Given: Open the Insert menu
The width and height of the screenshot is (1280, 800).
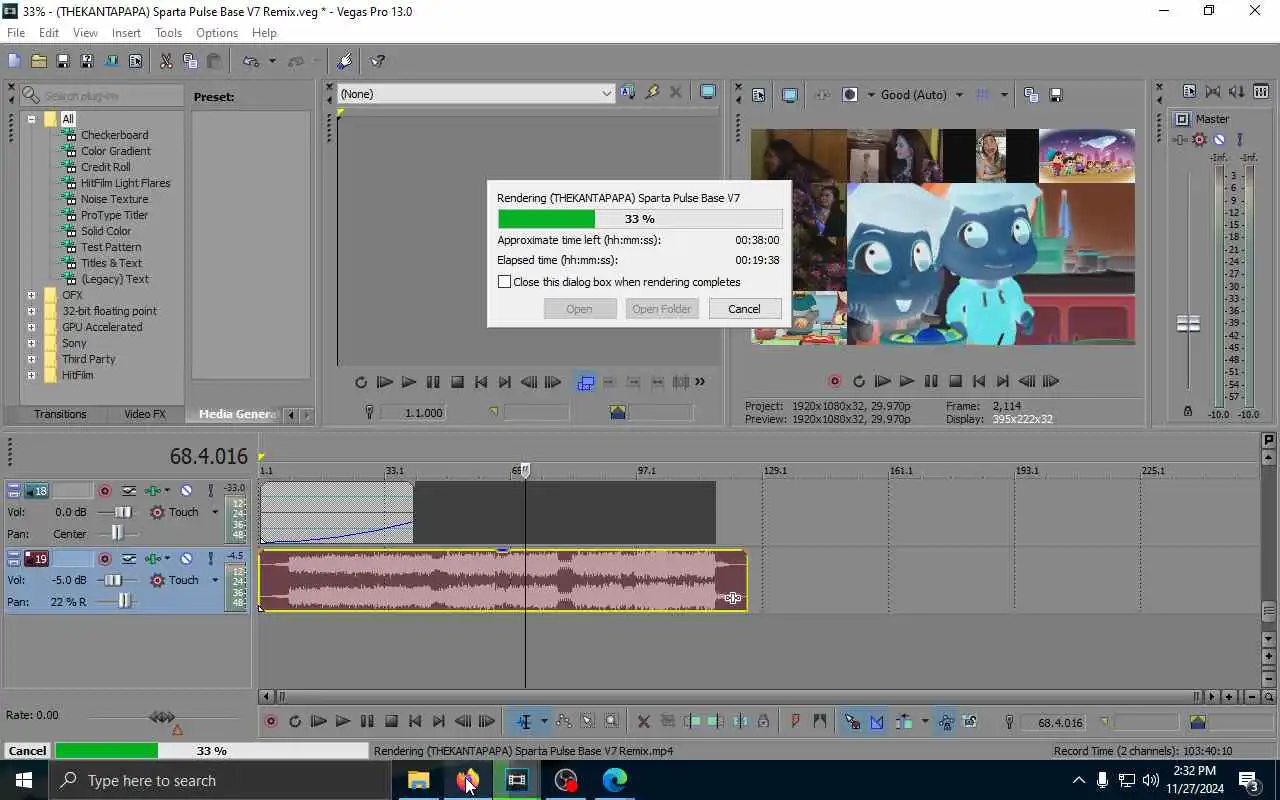Looking at the screenshot, I should point(126,33).
